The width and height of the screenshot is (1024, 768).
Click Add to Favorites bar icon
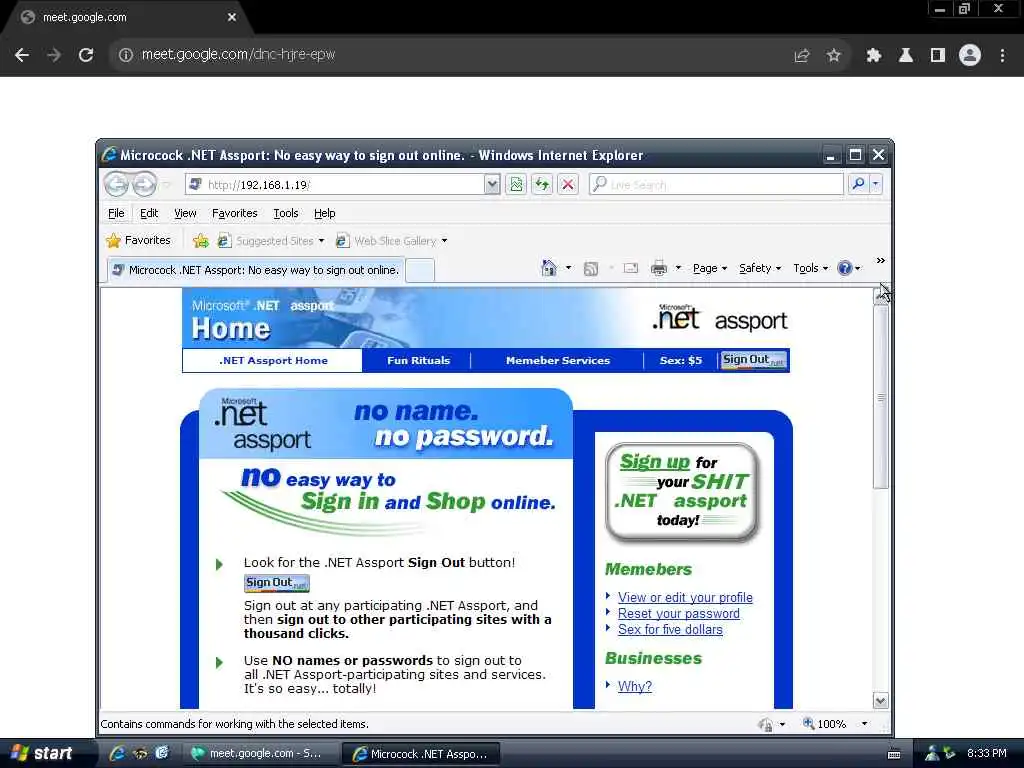pyautogui.click(x=201, y=241)
